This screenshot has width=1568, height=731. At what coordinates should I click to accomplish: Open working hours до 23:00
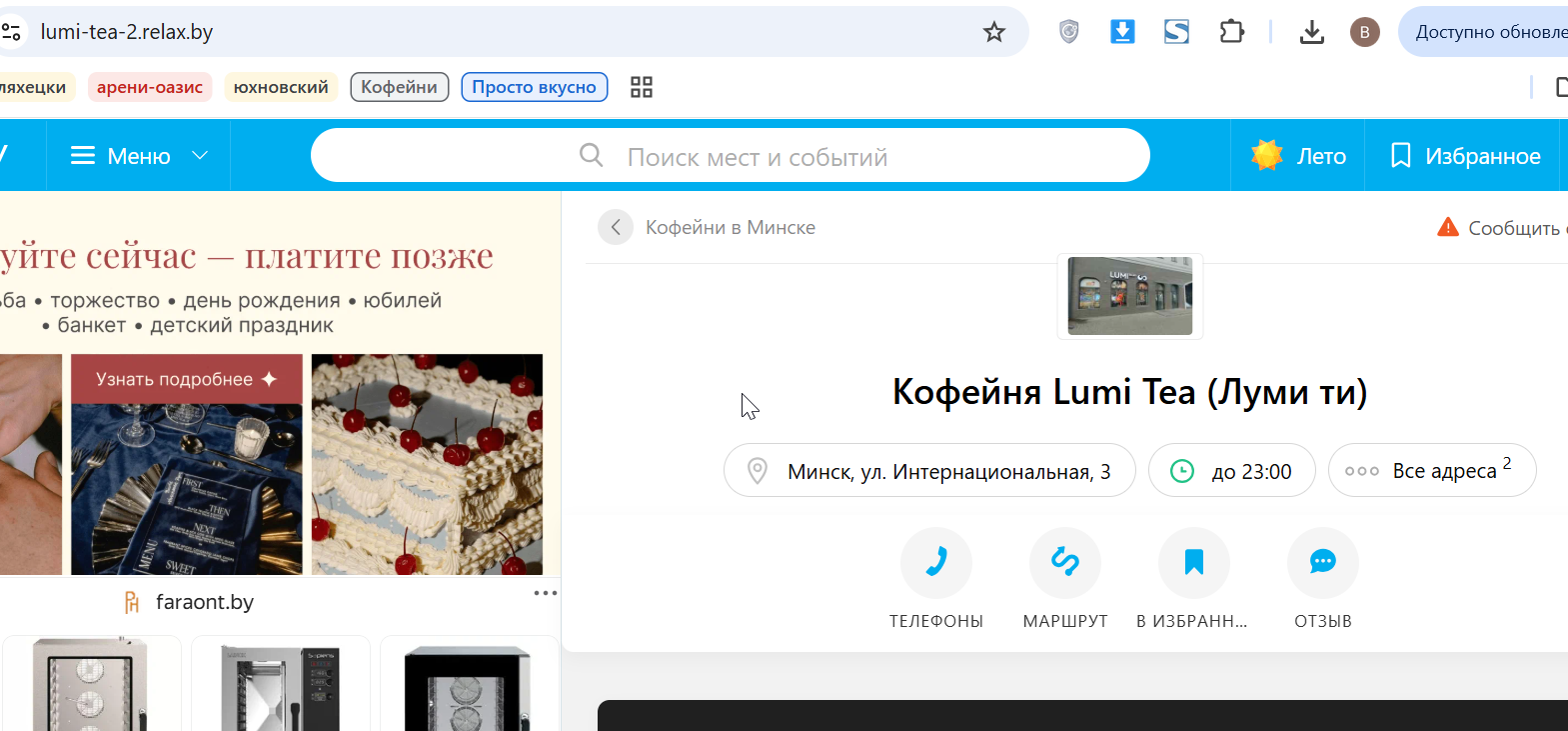(x=1231, y=470)
